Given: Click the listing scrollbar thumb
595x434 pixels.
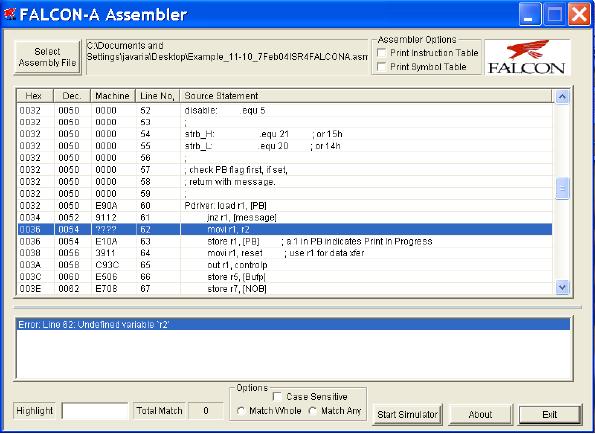Looking at the screenshot, I should click(562, 188).
